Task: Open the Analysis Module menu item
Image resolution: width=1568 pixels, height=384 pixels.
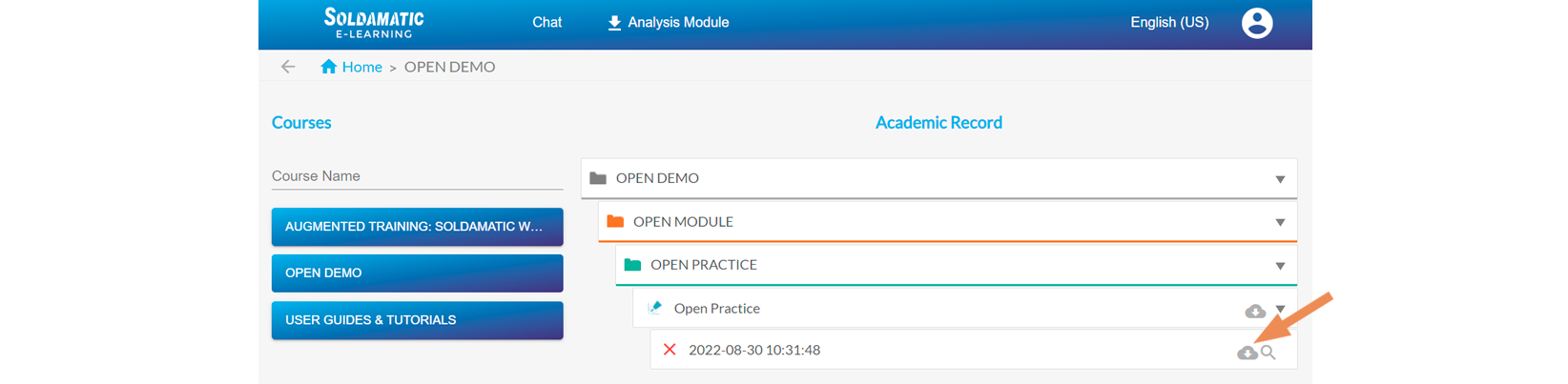Action: [x=669, y=22]
